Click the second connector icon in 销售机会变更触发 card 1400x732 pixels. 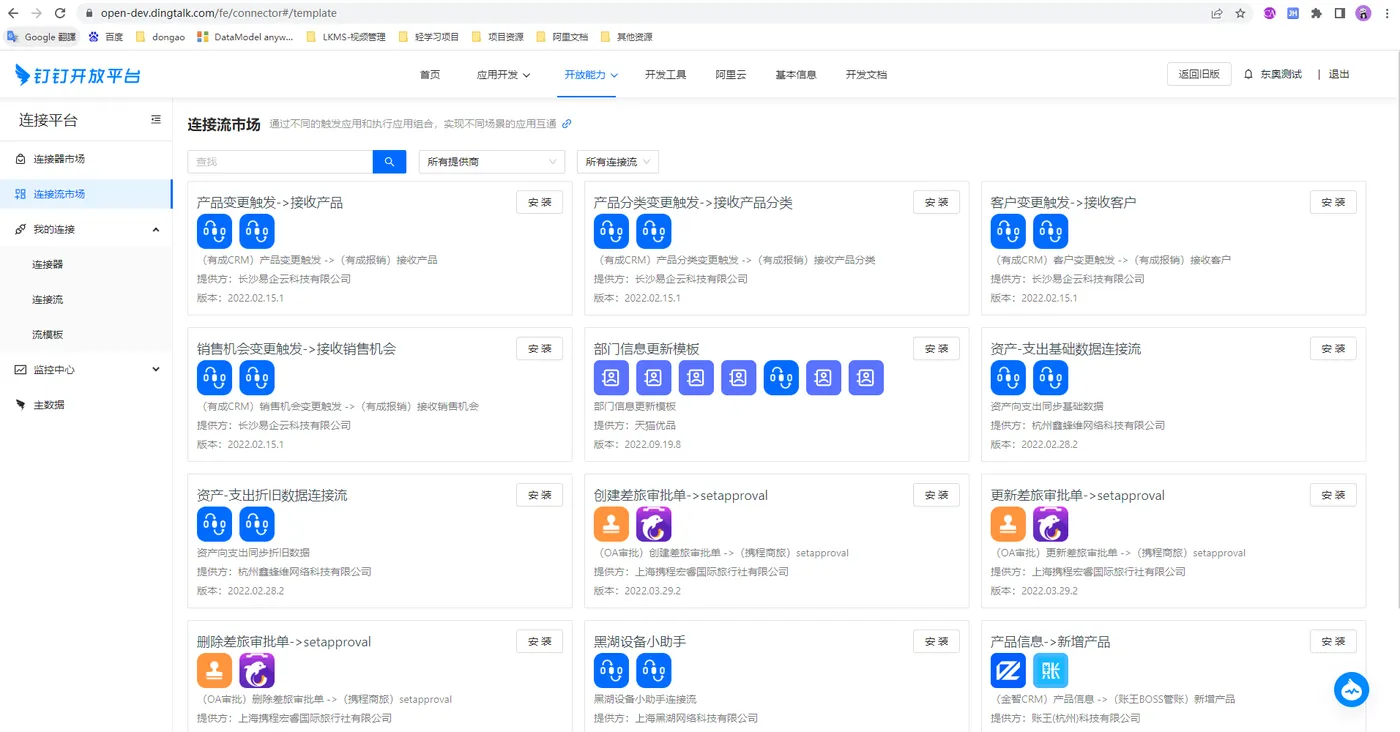click(x=257, y=377)
